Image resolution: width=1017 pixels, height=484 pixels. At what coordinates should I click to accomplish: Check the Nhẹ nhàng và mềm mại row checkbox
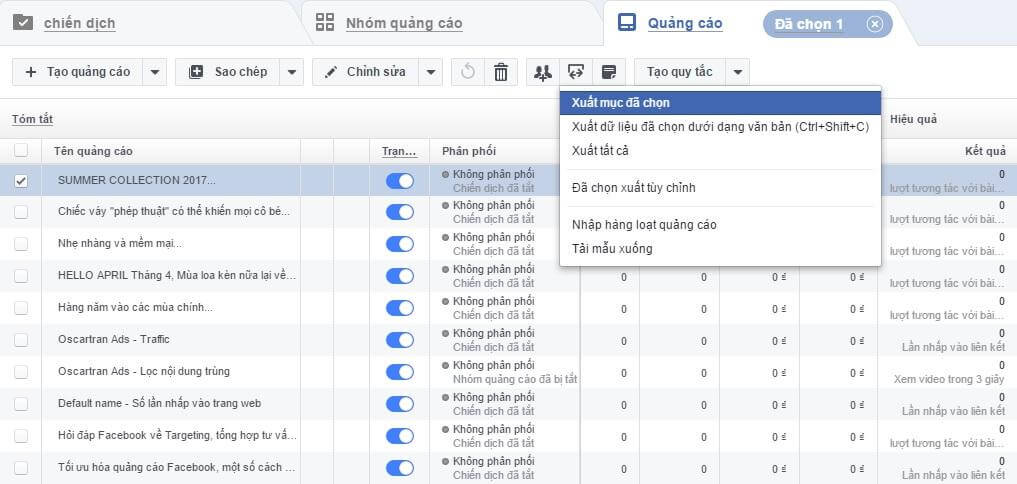pos(21,244)
